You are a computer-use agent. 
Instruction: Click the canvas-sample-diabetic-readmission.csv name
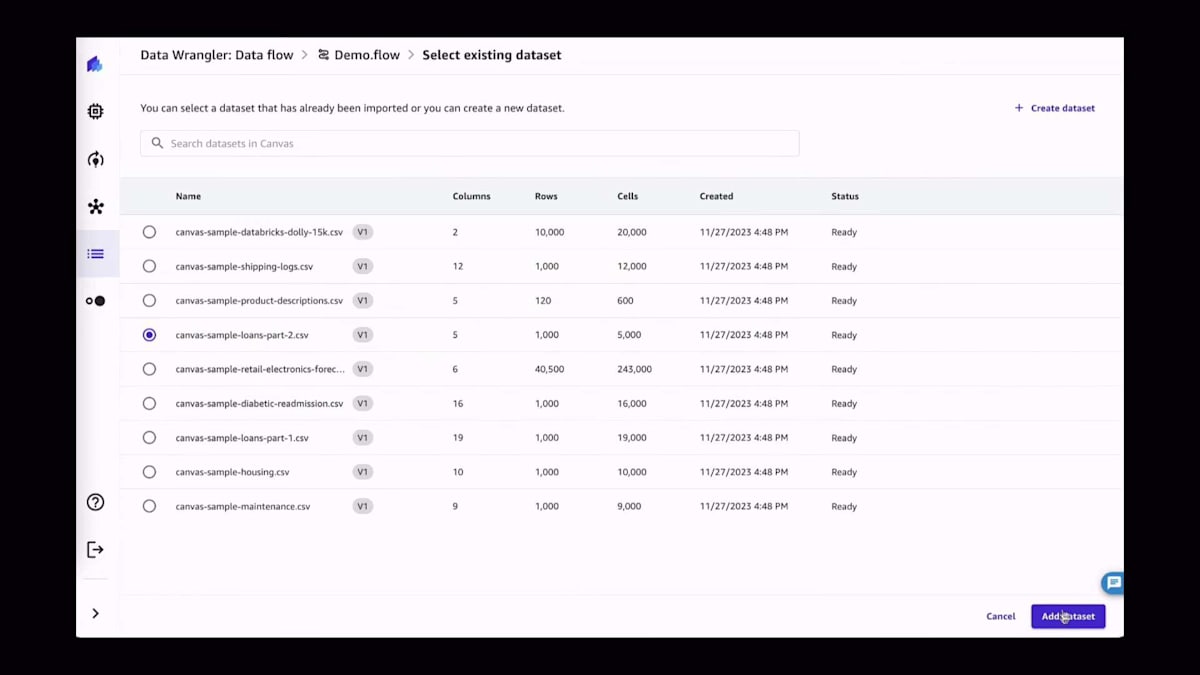(259, 403)
